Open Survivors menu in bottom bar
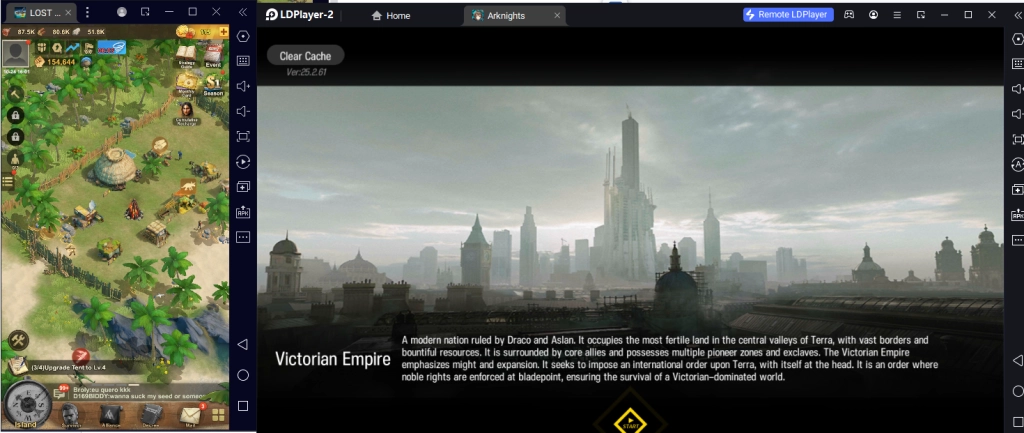Screen dimensions: 1024x433 [x=72, y=415]
